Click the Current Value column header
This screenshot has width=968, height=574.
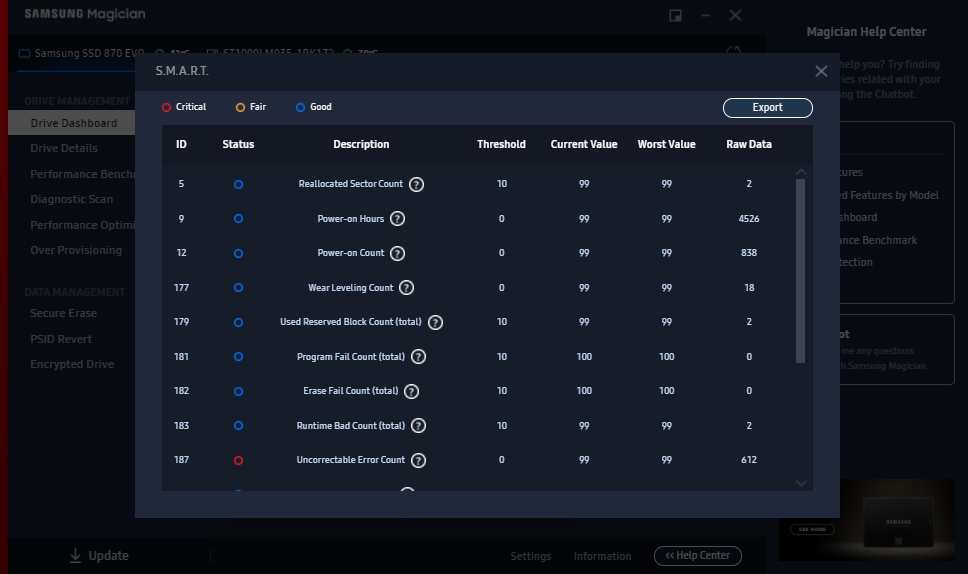point(584,144)
